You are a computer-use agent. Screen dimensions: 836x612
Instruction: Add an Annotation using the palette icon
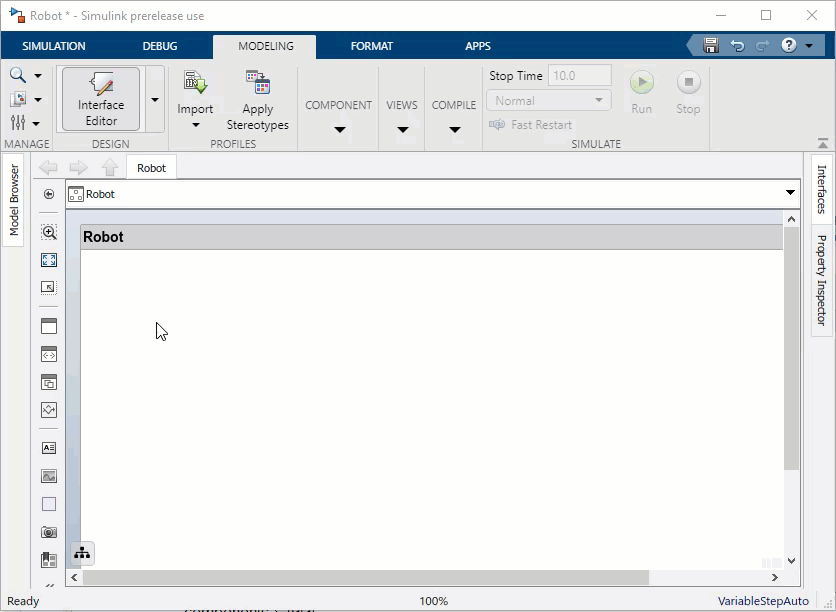pos(48,447)
